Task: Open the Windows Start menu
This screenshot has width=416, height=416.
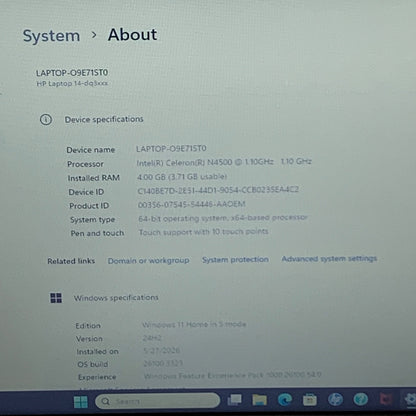Action: click(x=81, y=402)
